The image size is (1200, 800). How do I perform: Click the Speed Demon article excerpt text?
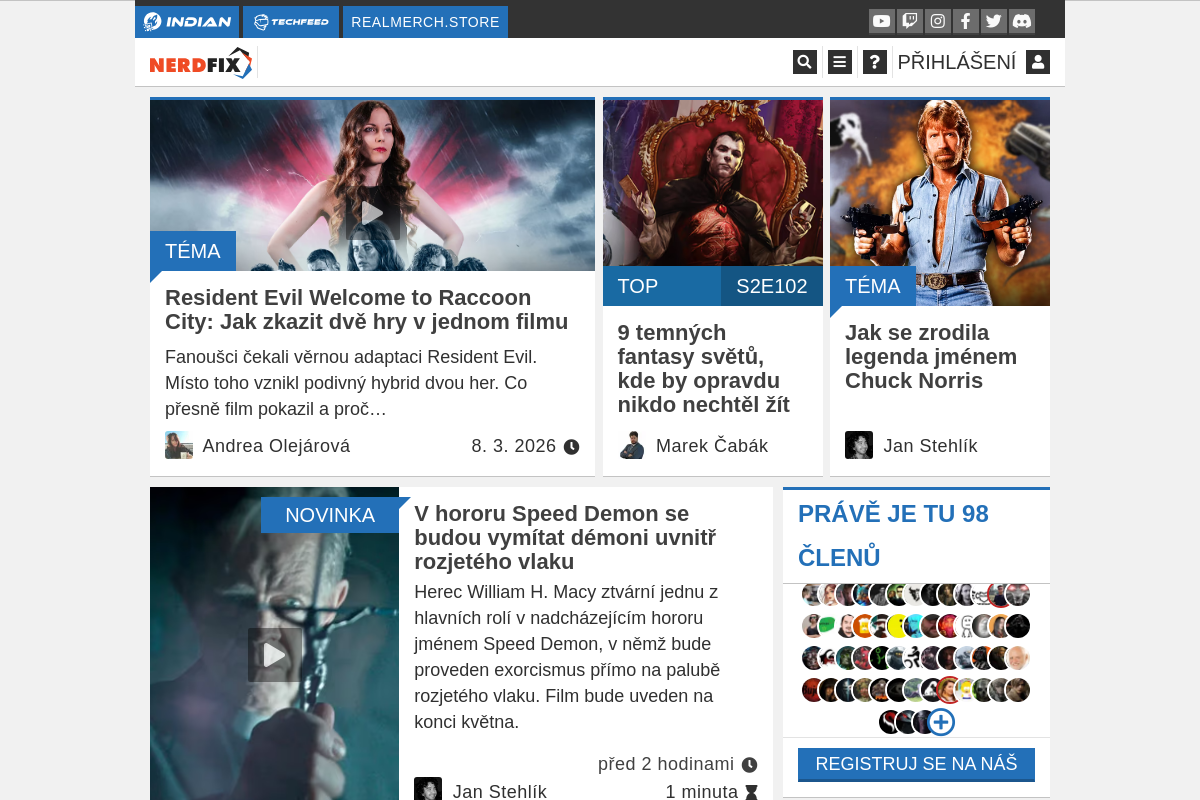point(567,657)
